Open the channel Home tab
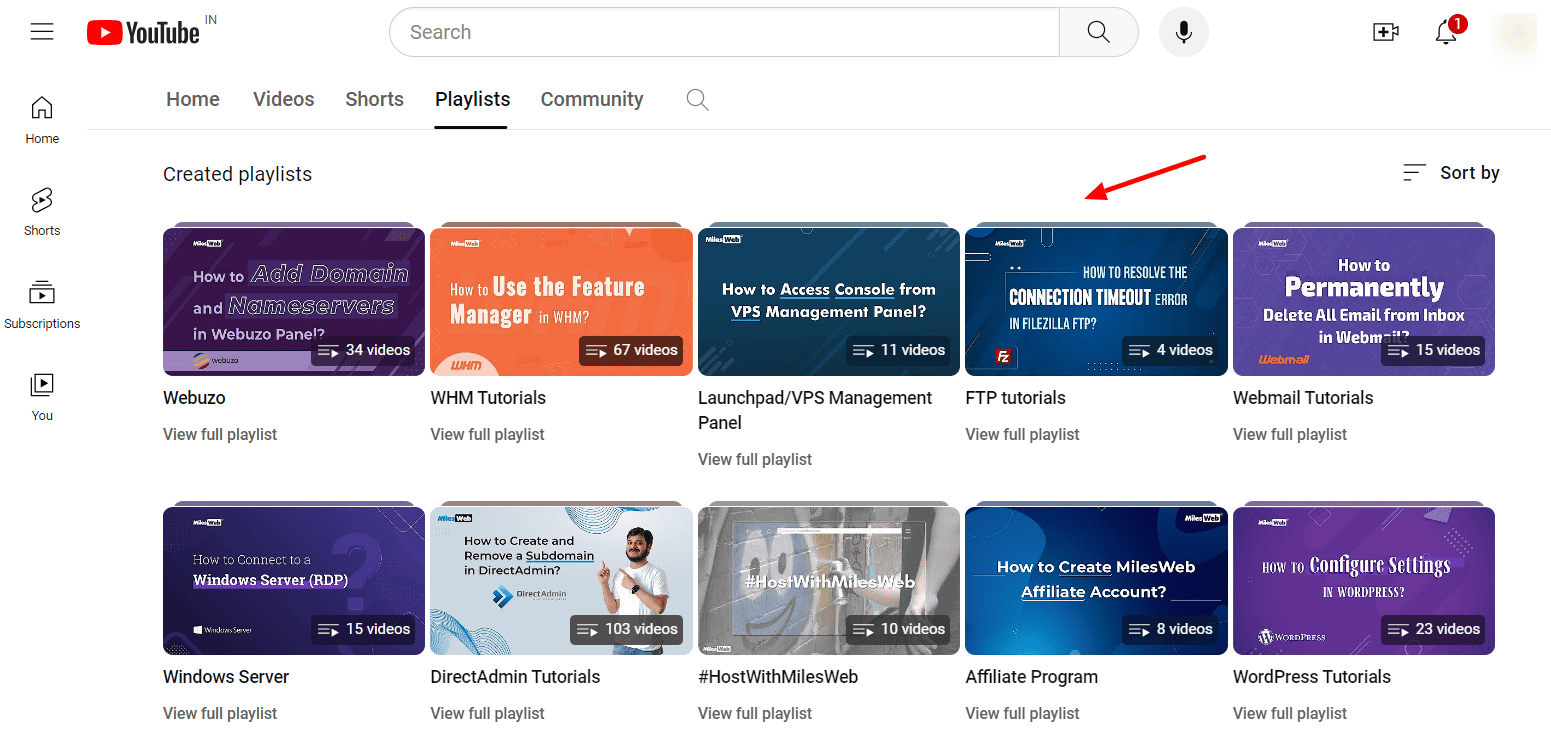Image resolution: width=1551 pixels, height=739 pixels. click(193, 99)
